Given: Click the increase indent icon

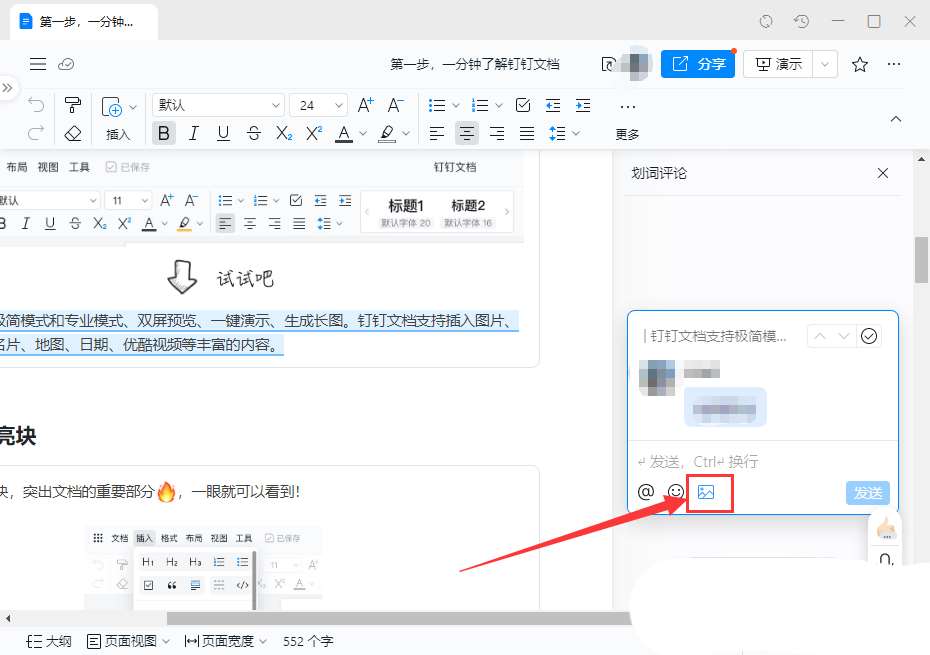Looking at the screenshot, I should click(x=583, y=106).
